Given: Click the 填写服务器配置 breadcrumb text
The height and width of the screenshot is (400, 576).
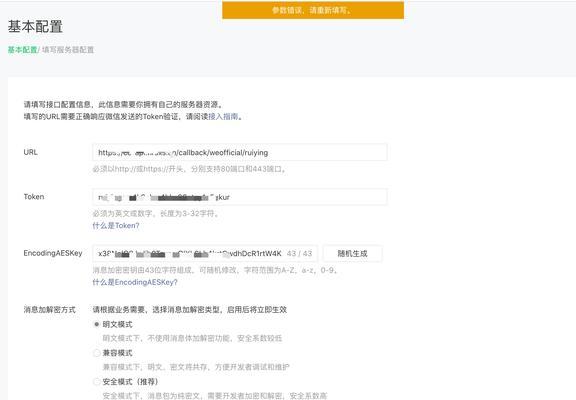Looking at the screenshot, I should [68, 50].
